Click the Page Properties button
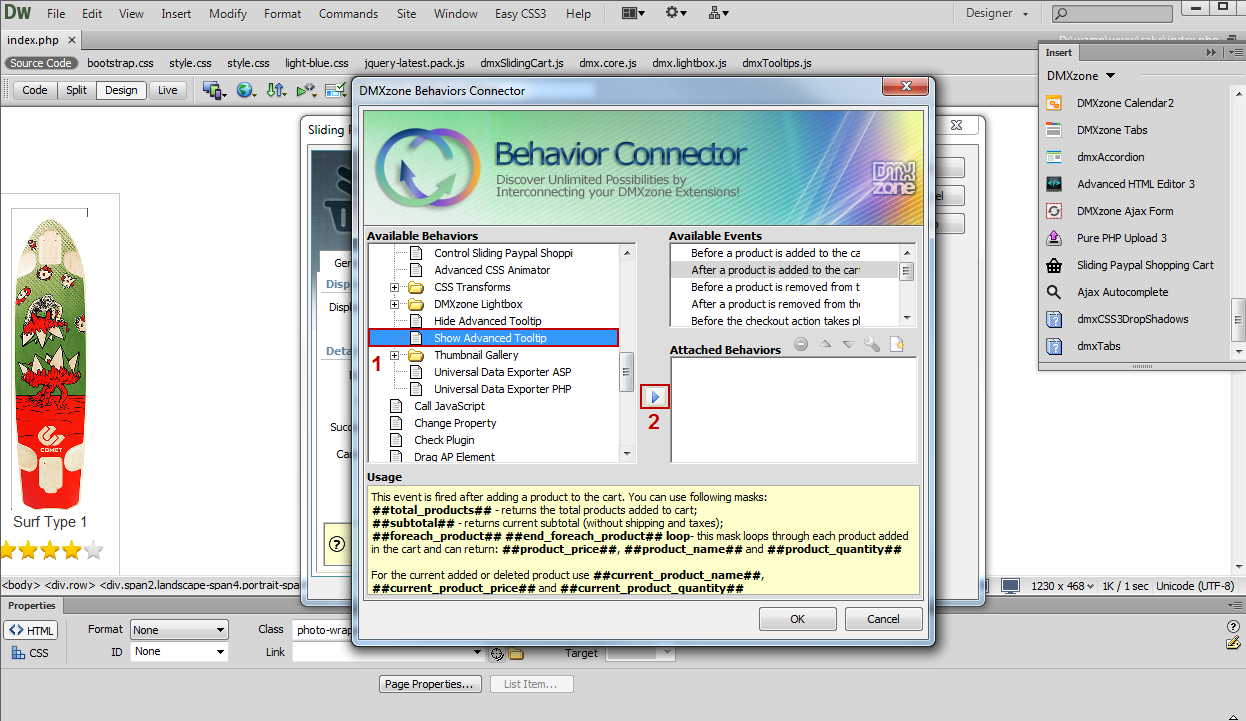 tap(431, 684)
